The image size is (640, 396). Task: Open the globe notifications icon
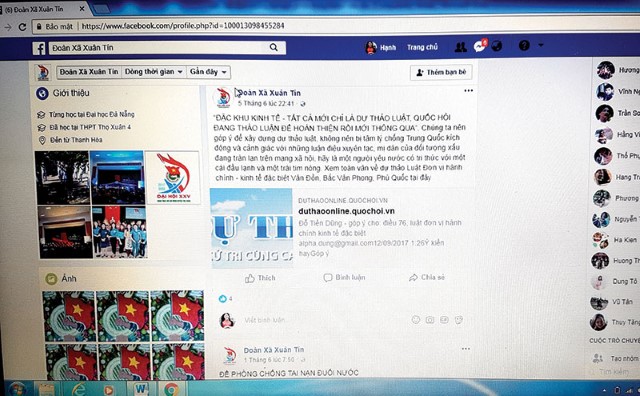497,46
